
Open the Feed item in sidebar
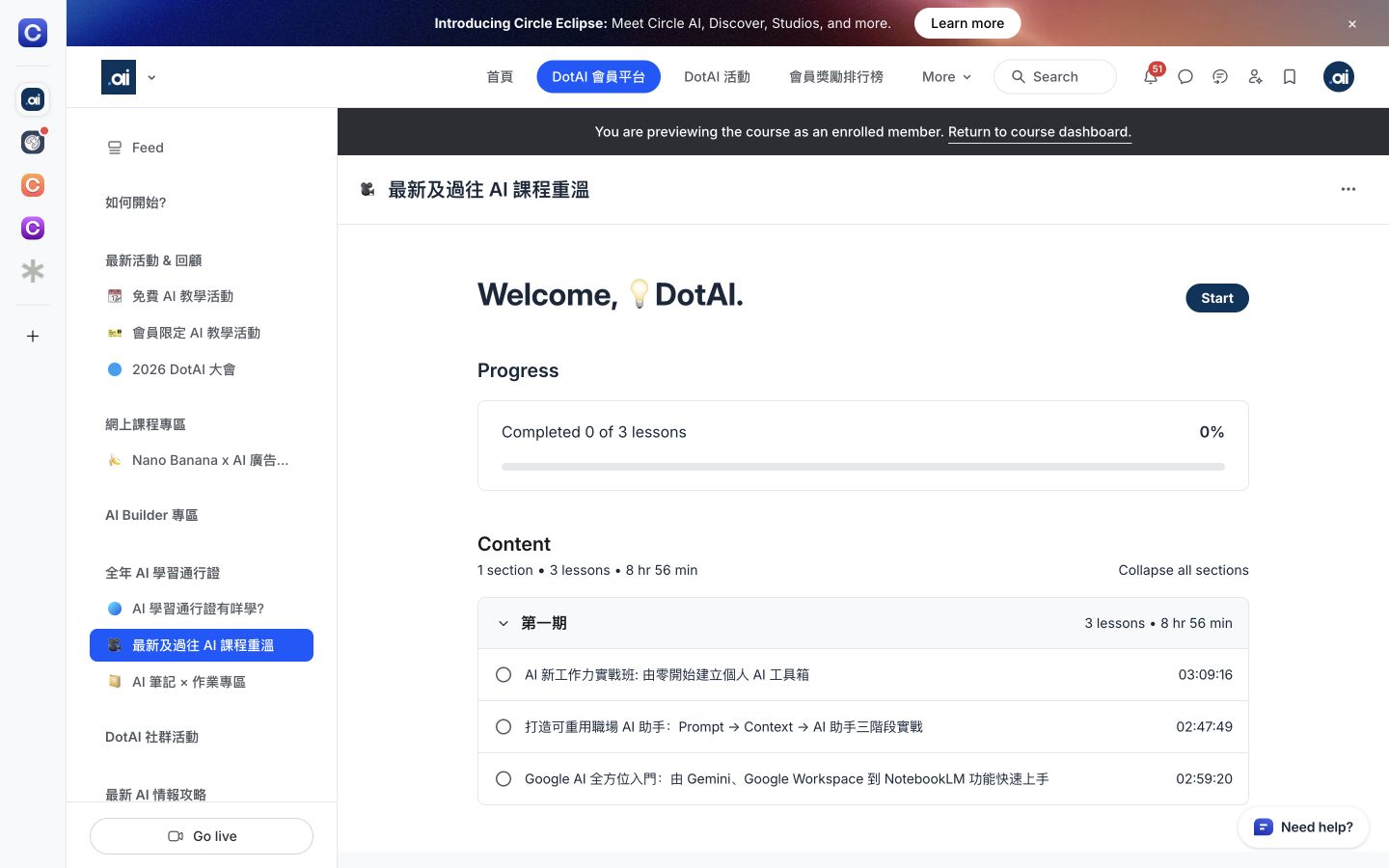pyautogui.click(x=202, y=148)
